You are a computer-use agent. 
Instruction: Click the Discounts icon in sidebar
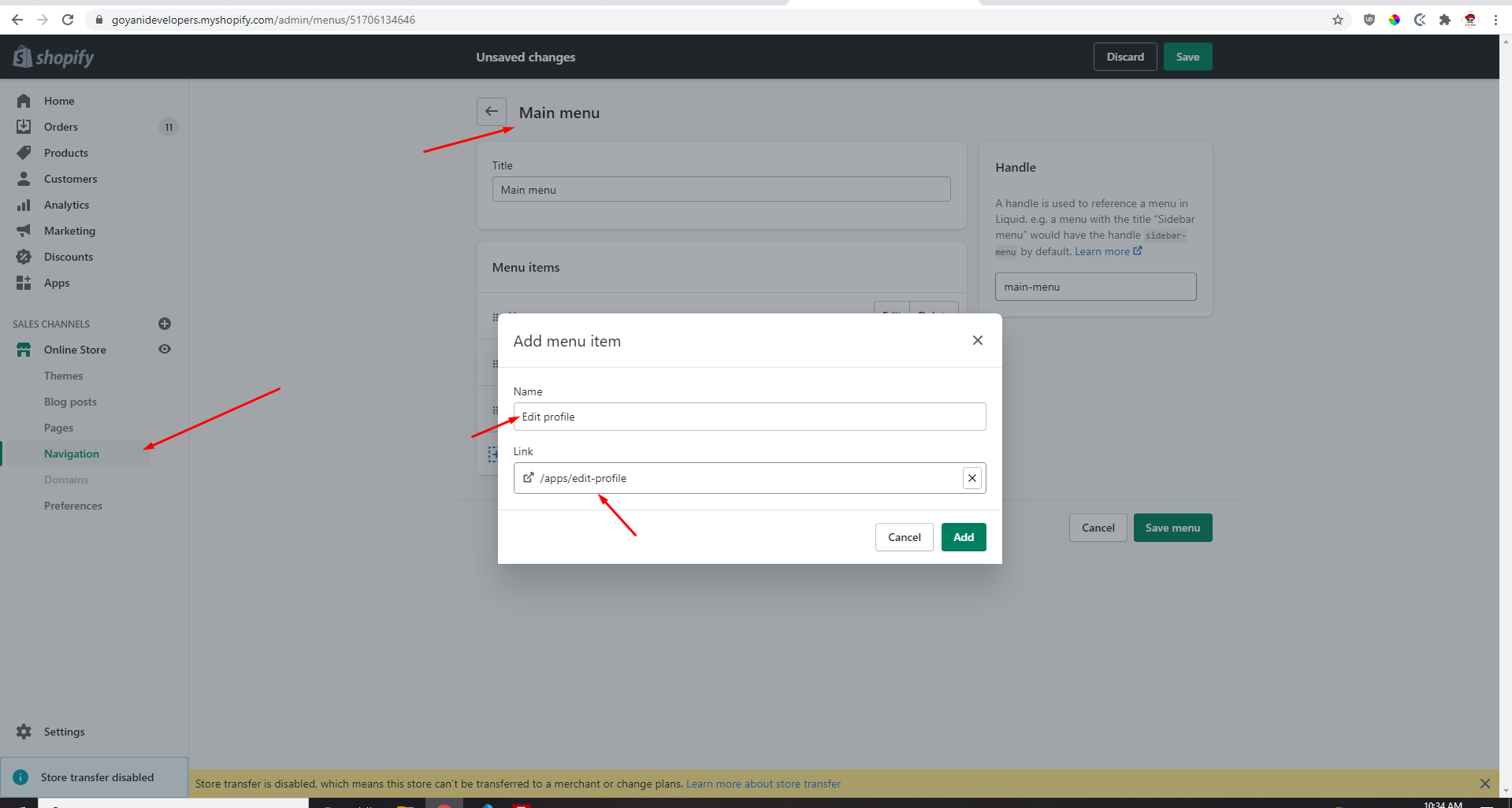pos(24,257)
